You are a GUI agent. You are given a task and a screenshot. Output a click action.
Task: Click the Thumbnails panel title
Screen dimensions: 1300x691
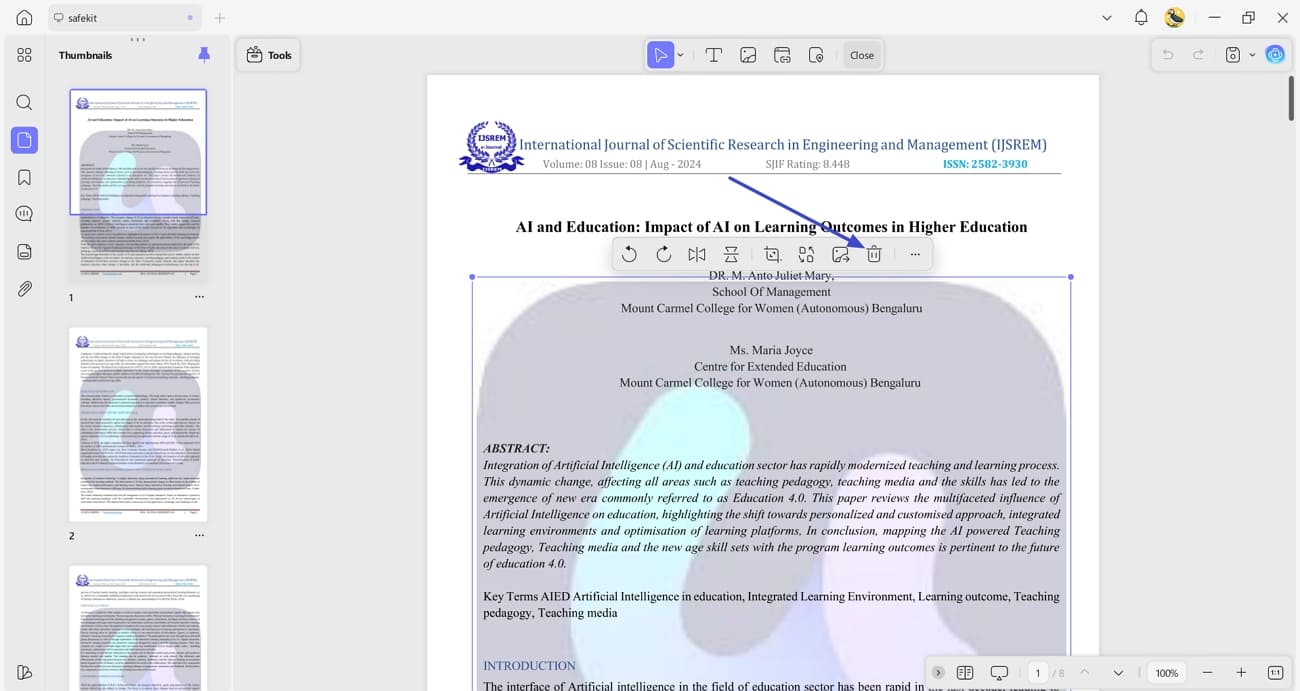click(85, 55)
